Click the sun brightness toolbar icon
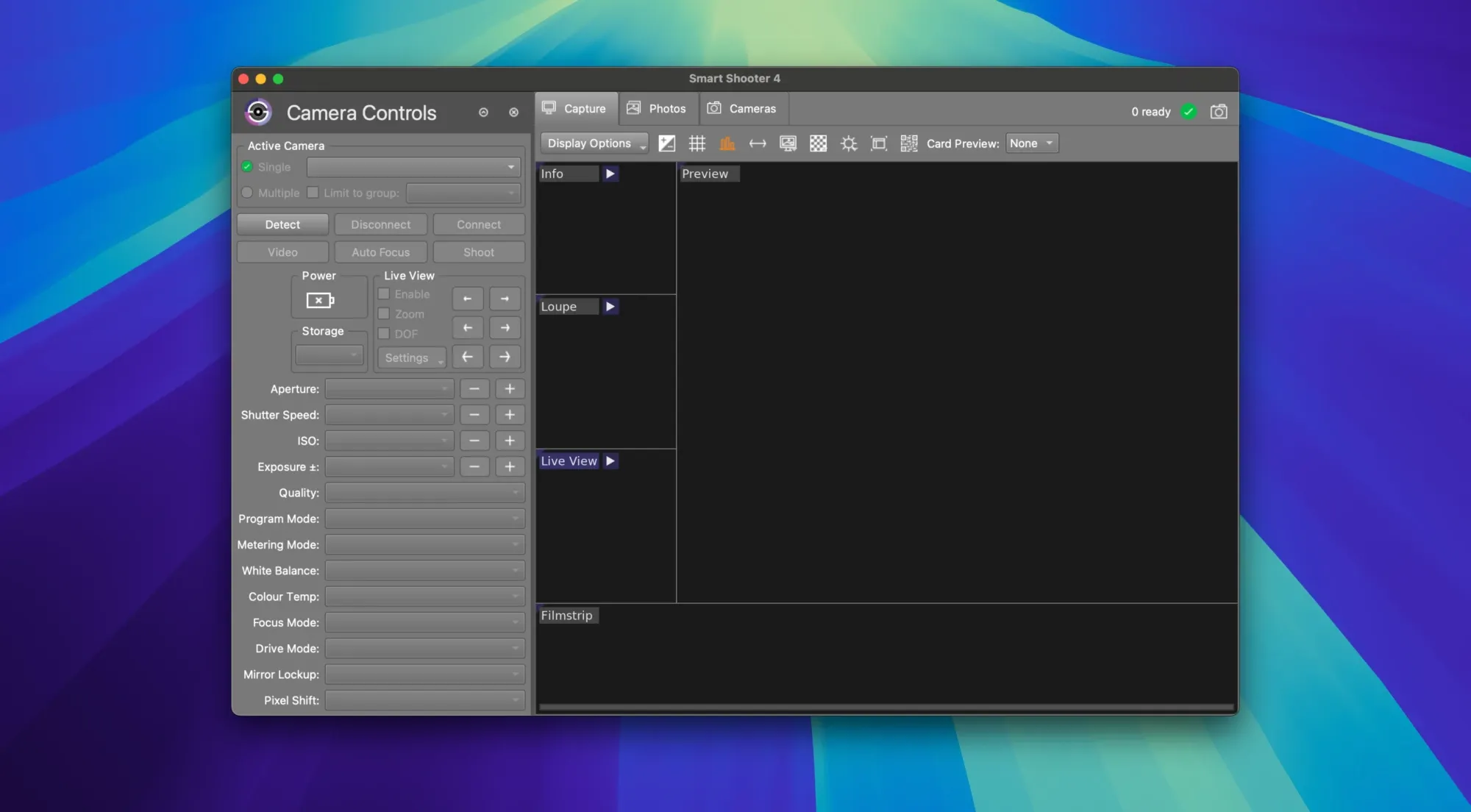The width and height of the screenshot is (1471, 812). point(849,143)
